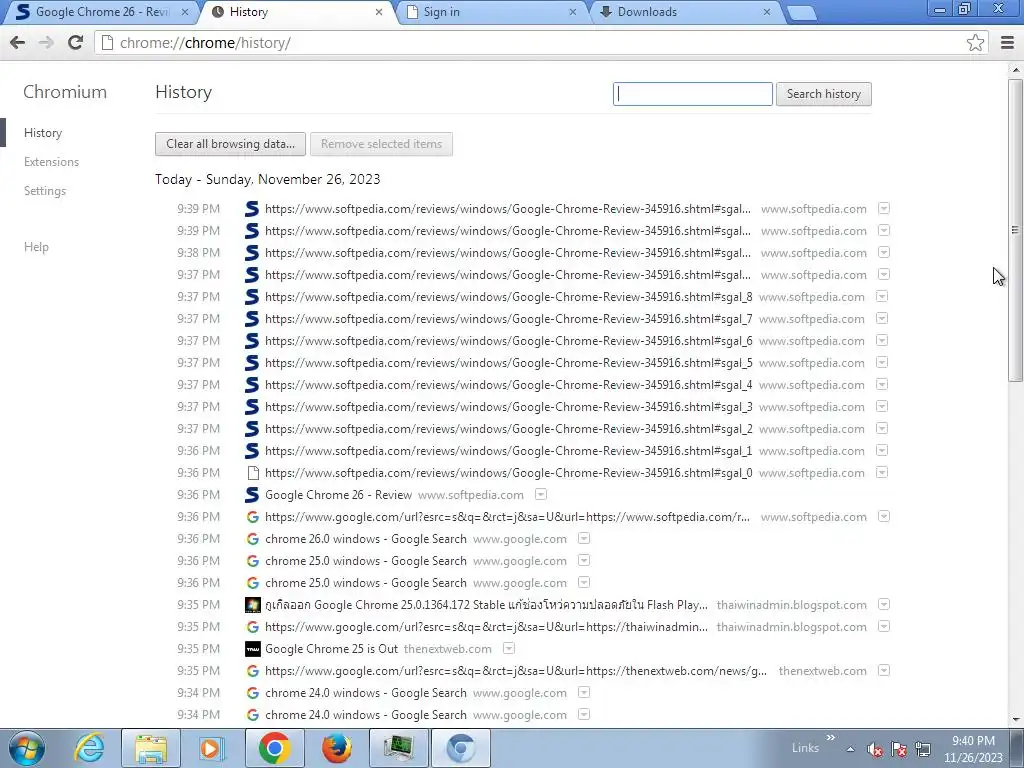Click the browser forward arrow

(x=46, y=42)
